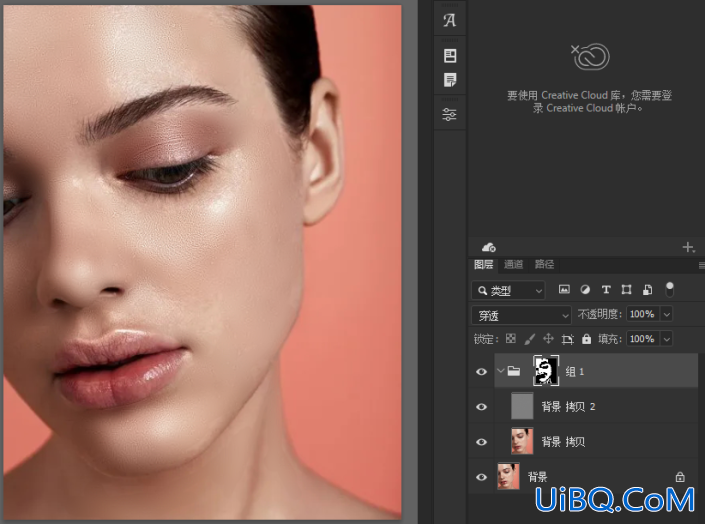The width and height of the screenshot is (705, 524).
Task: Lock image pixels brush icon
Action: point(530,339)
